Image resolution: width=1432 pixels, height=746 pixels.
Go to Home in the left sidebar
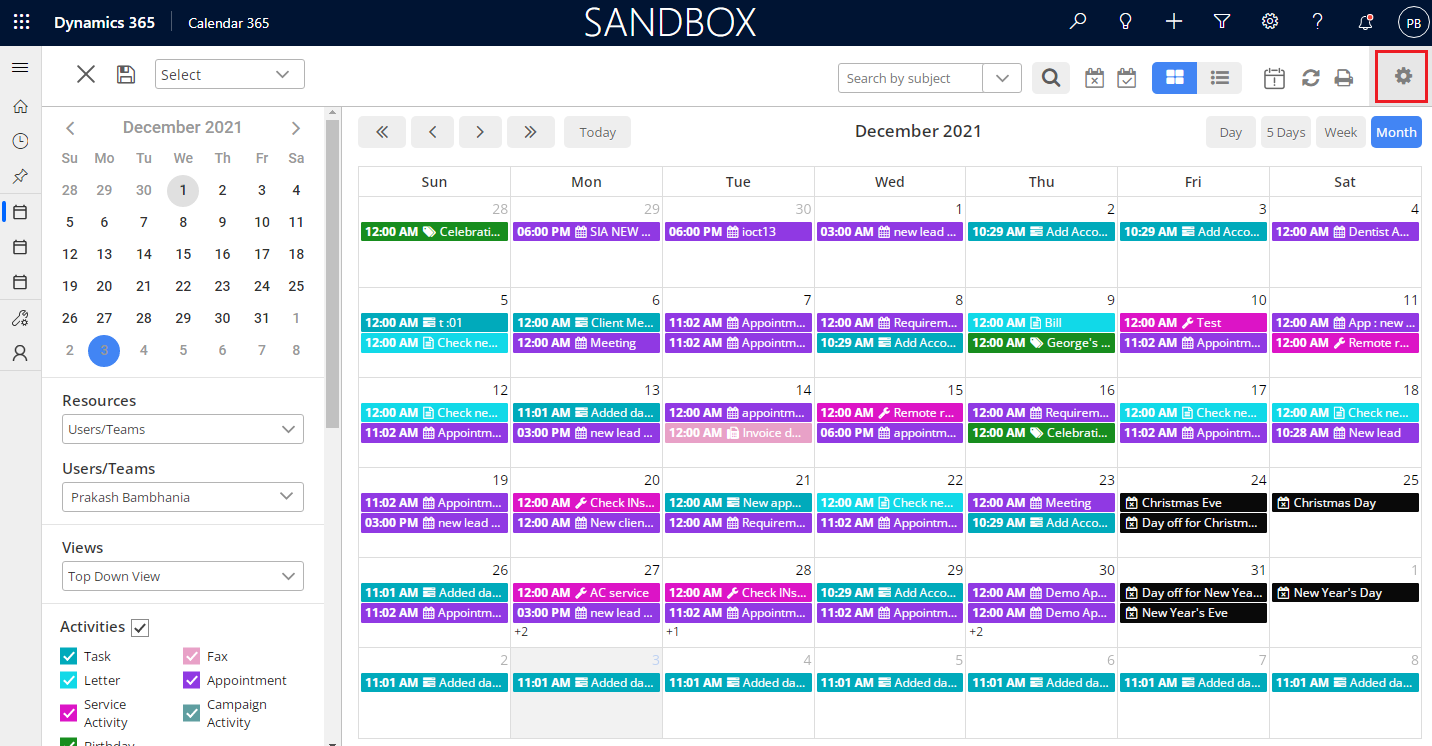(20, 106)
